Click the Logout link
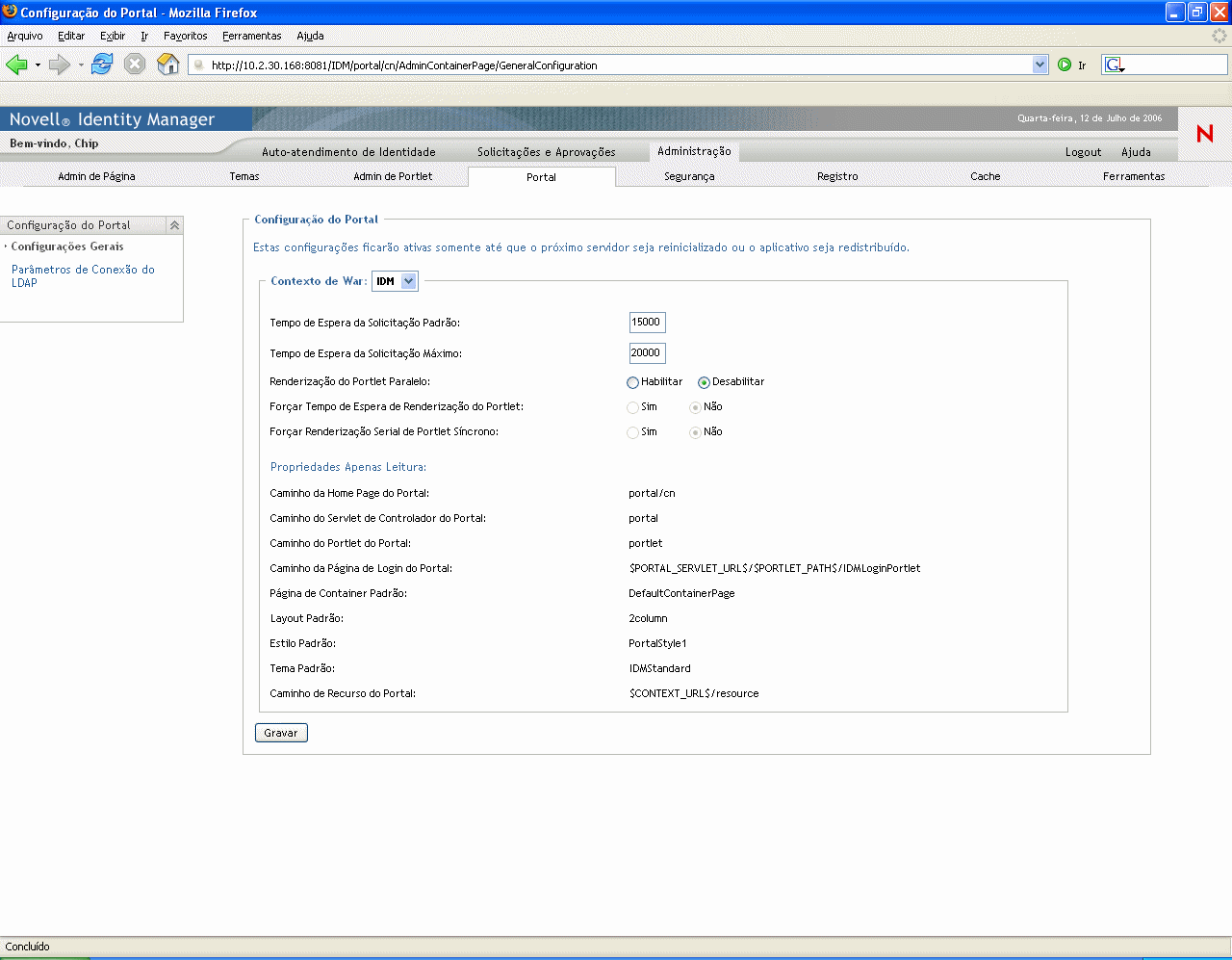1232x960 pixels. click(1083, 152)
